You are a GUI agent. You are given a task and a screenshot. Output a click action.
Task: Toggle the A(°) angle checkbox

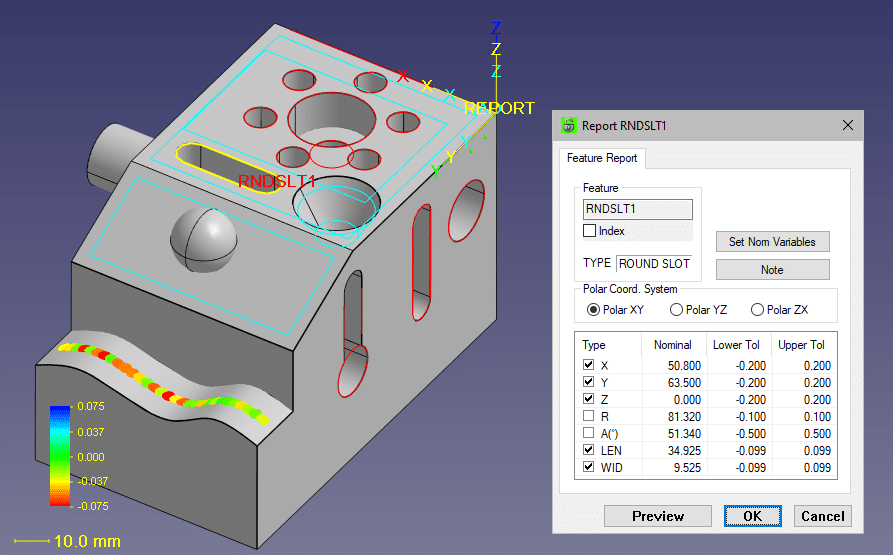pyautogui.click(x=588, y=434)
